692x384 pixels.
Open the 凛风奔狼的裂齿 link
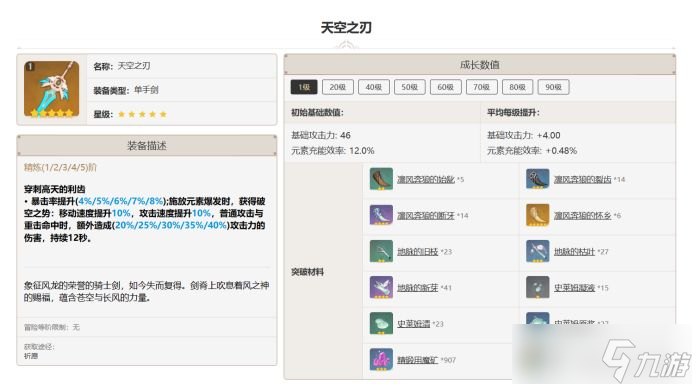(583, 179)
